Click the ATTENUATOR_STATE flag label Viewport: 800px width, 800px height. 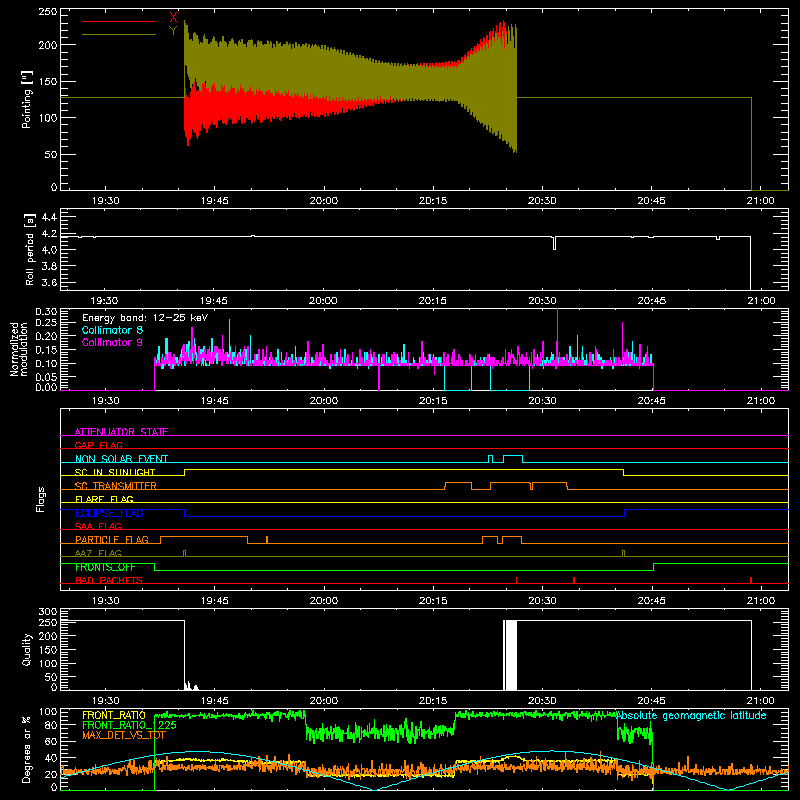[x=121, y=432]
